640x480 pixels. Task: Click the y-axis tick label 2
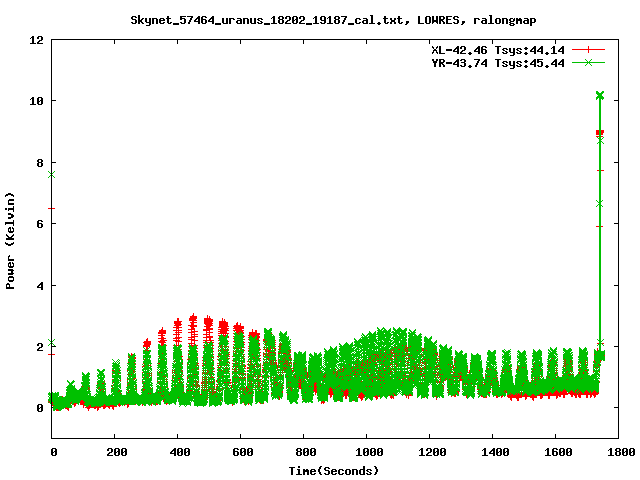tap(40, 347)
